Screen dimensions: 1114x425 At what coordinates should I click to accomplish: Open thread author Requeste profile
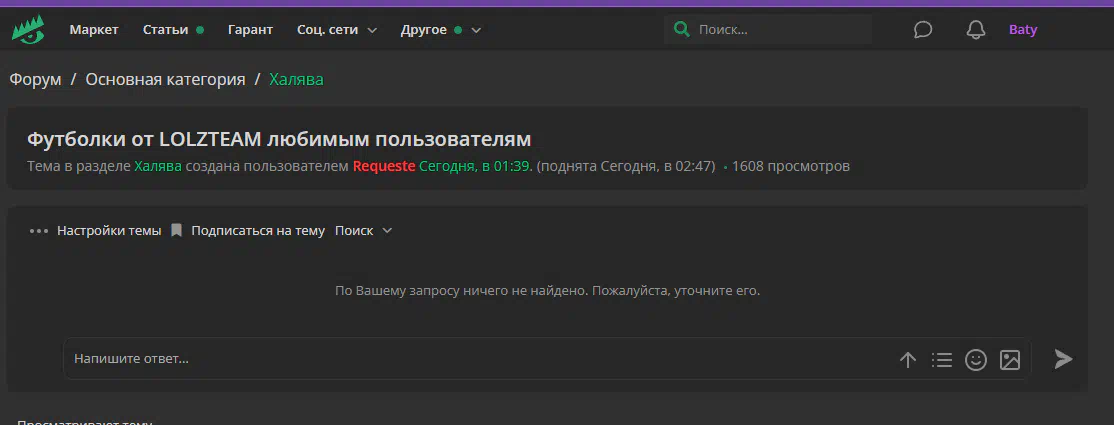[384, 166]
